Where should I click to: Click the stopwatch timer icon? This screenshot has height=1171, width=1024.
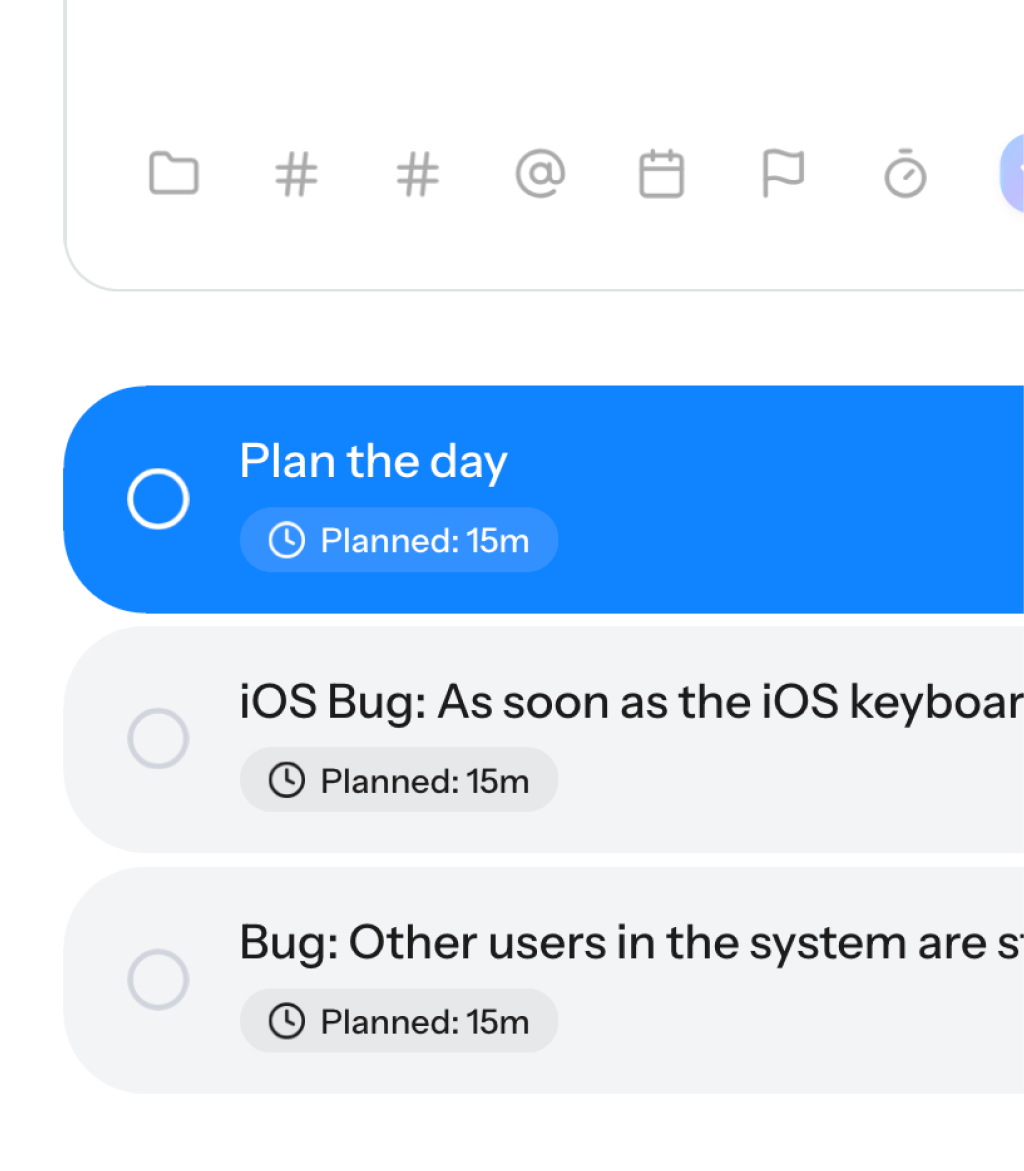(905, 175)
